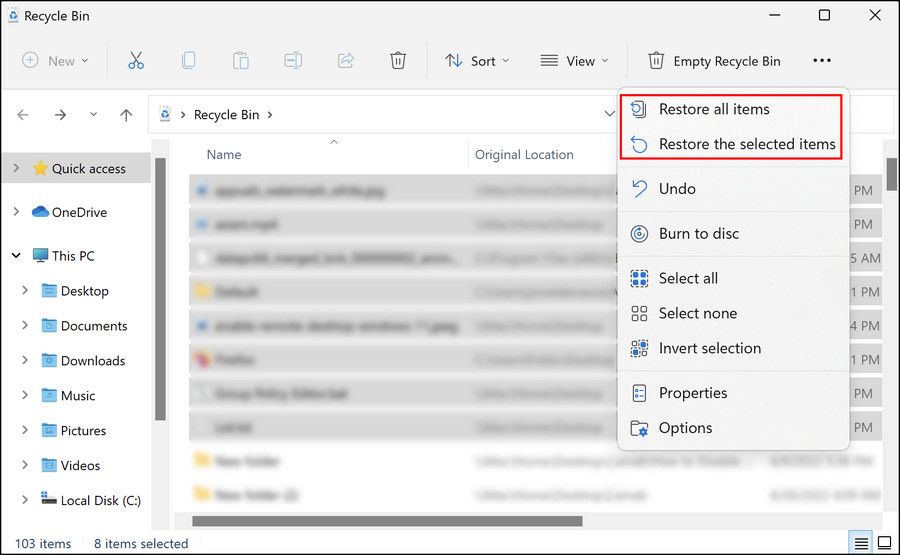Open Music in navigation pane
Image resolution: width=900 pixels, height=555 pixels.
[78, 396]
